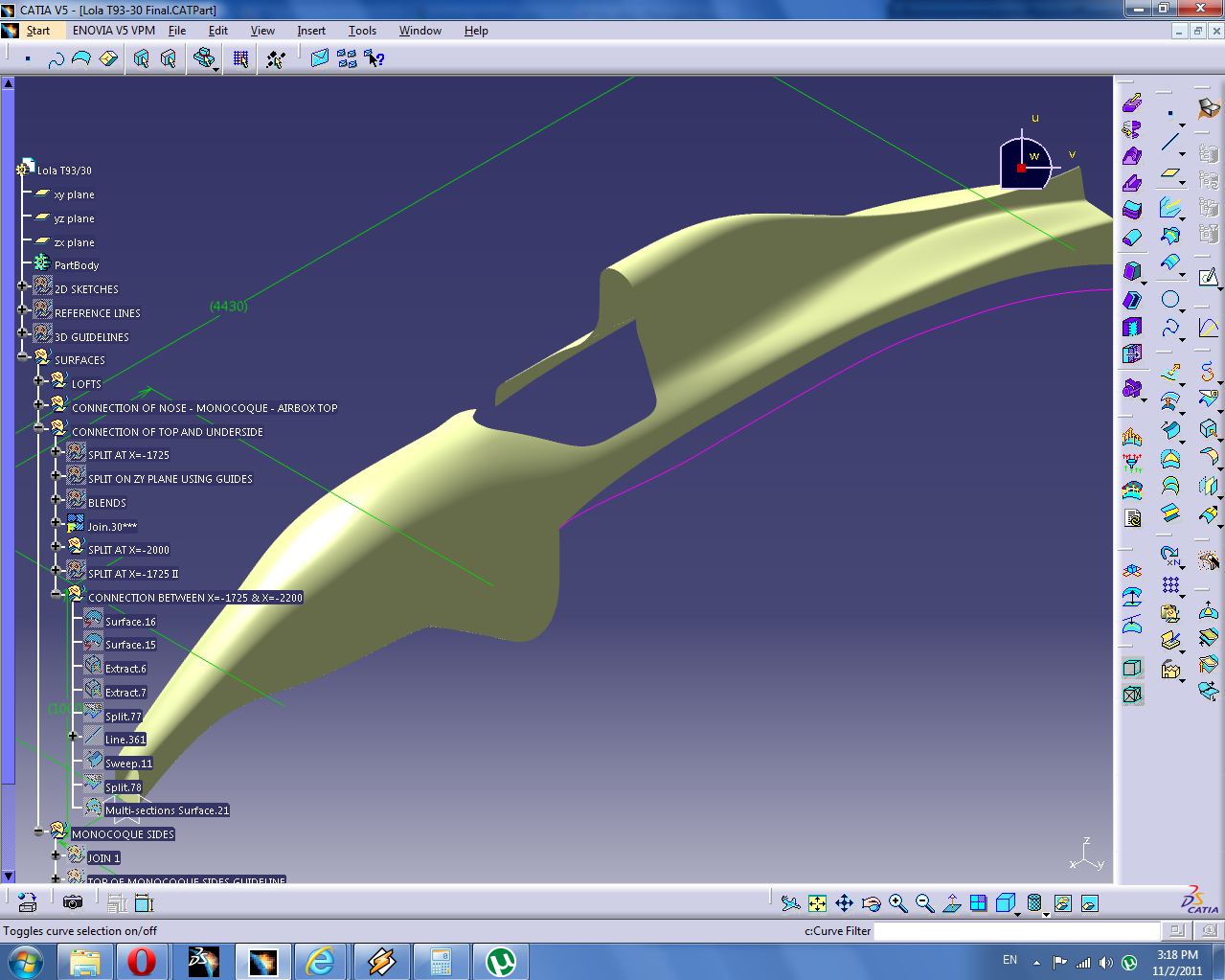This screenshot has height=980, width=1225.
Task: Toggle the volume selection filter
Action: (x=108, y=58)
